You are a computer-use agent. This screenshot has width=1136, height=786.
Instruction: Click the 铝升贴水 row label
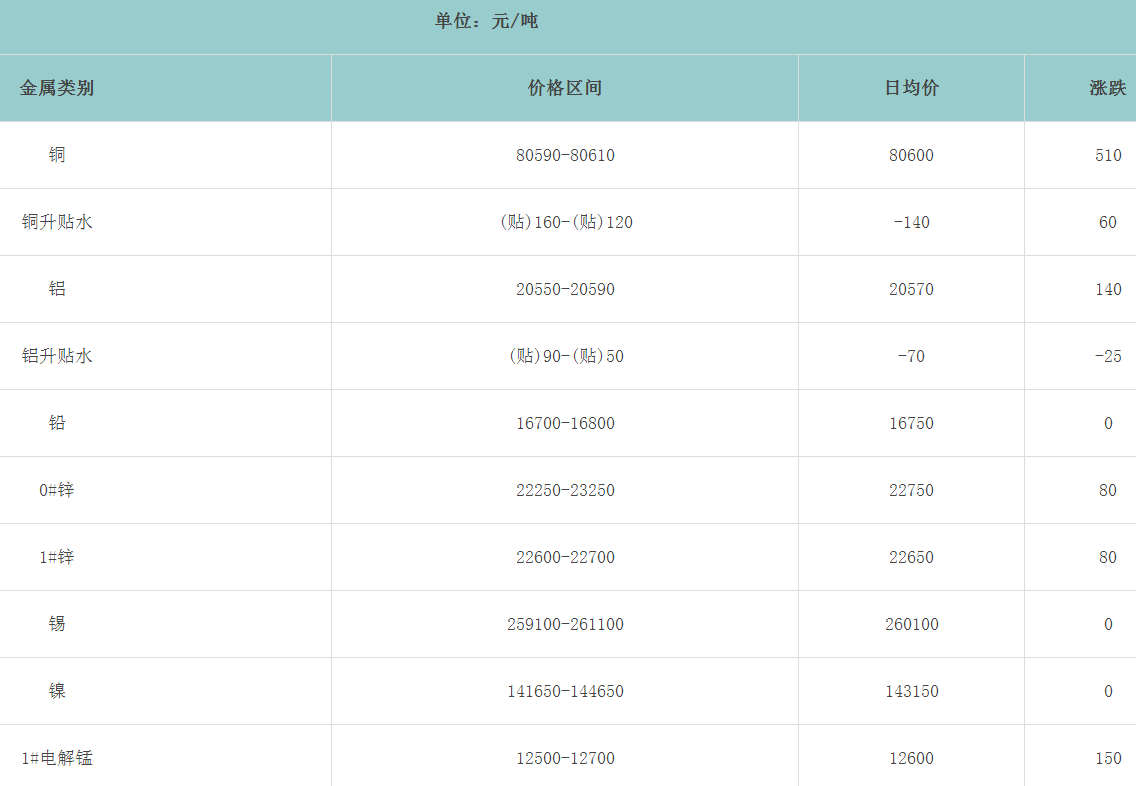(57, 356)
